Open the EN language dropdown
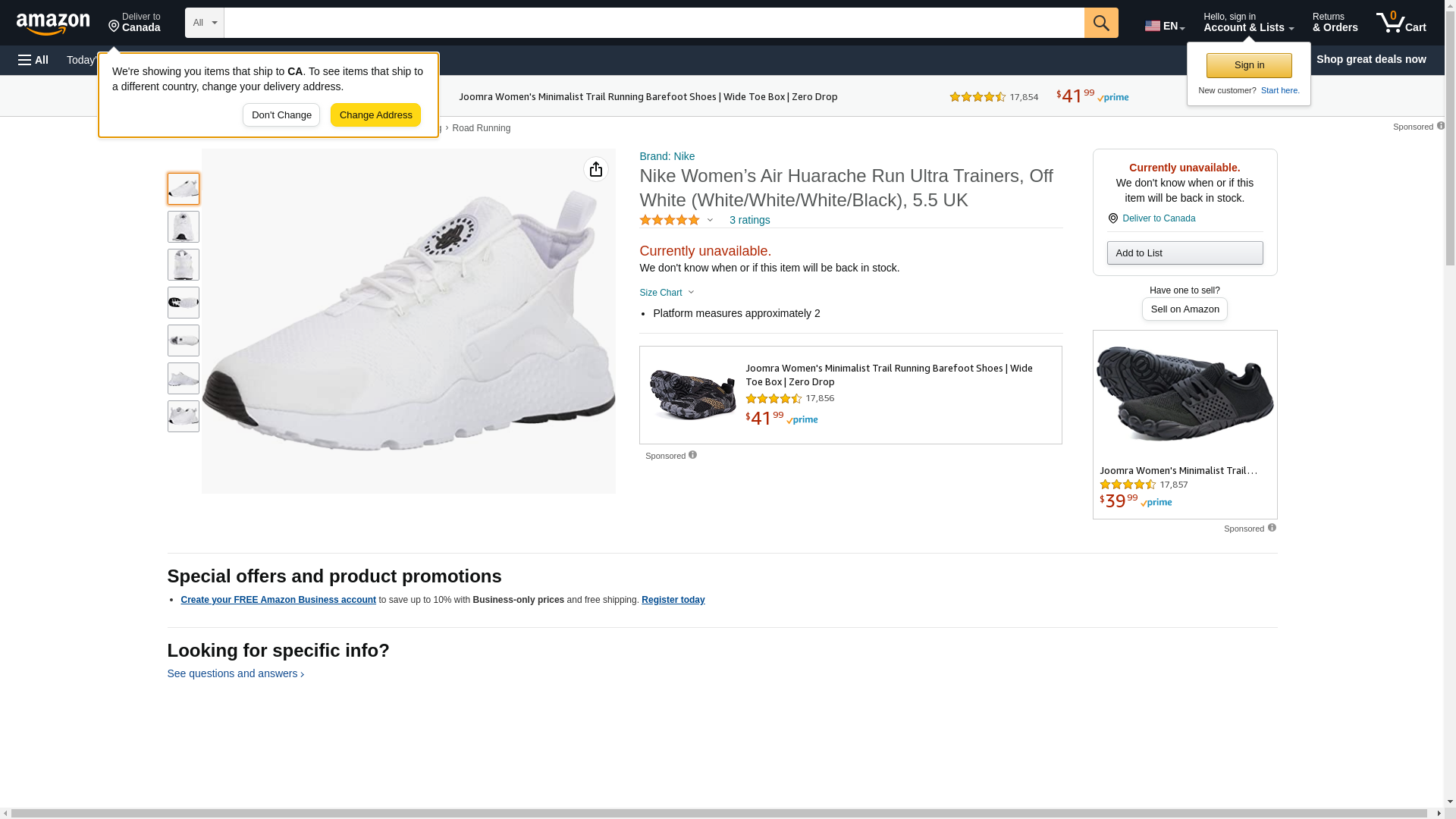This screenshot has height=819, width=1456. (x=1164, y=26)
